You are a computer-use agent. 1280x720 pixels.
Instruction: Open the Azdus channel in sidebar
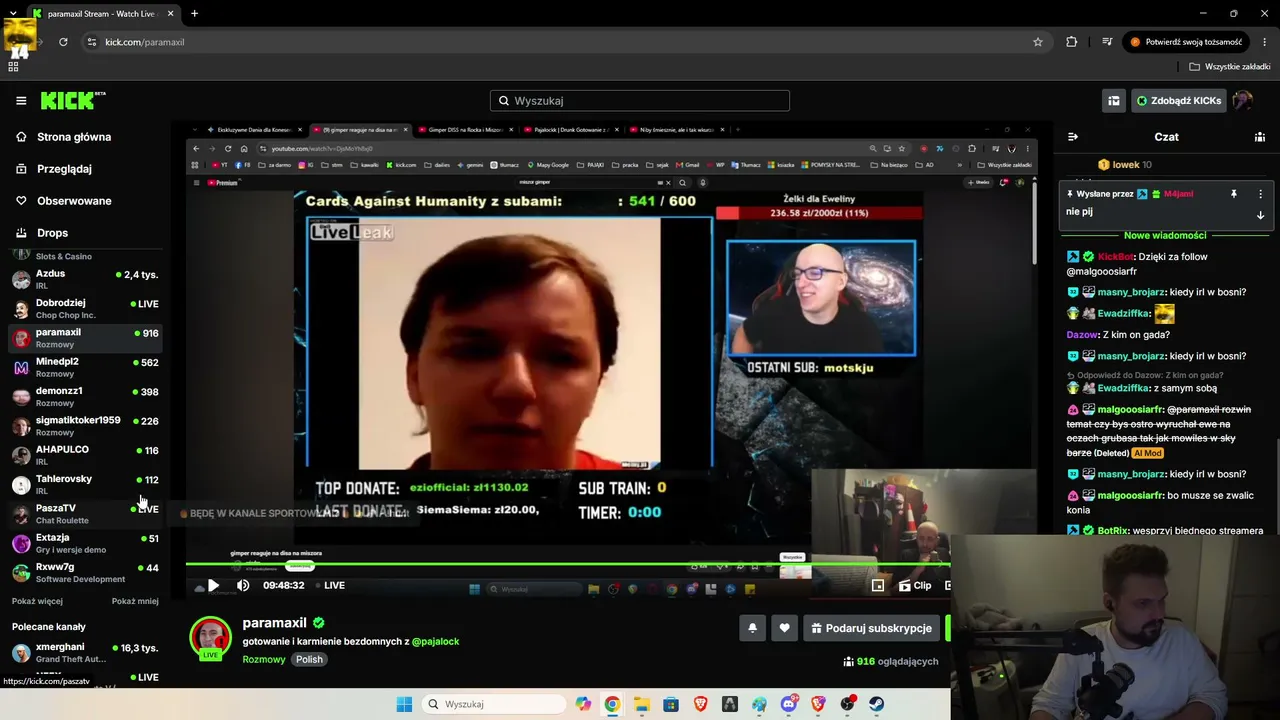85,279
